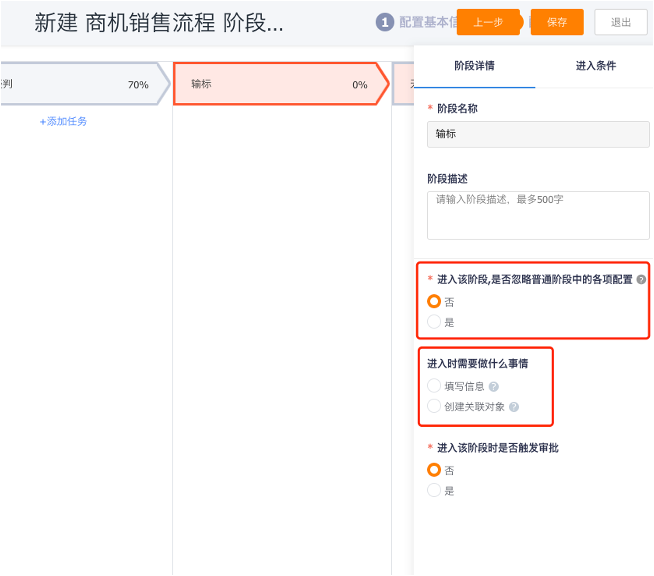Switch to the 阶段详情 tab
This screenshot has height=576, width=654.
coord(474,66)
